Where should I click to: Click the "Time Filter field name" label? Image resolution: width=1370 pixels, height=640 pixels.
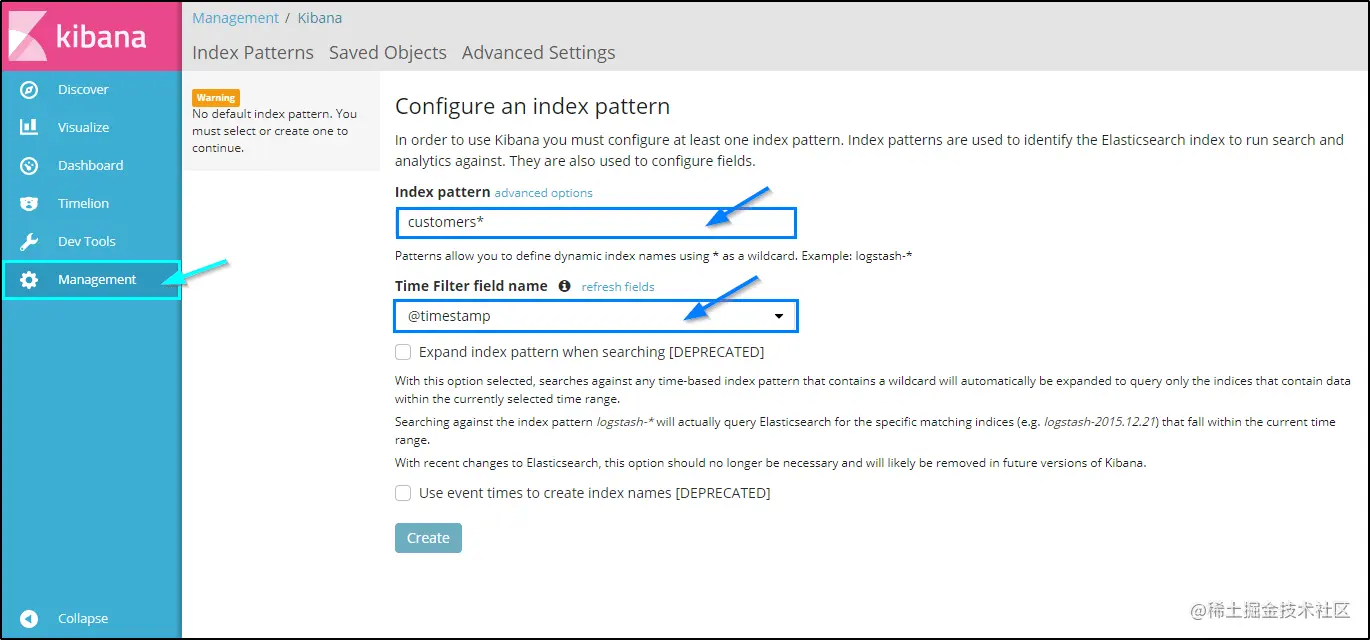[x=471, y=286]
